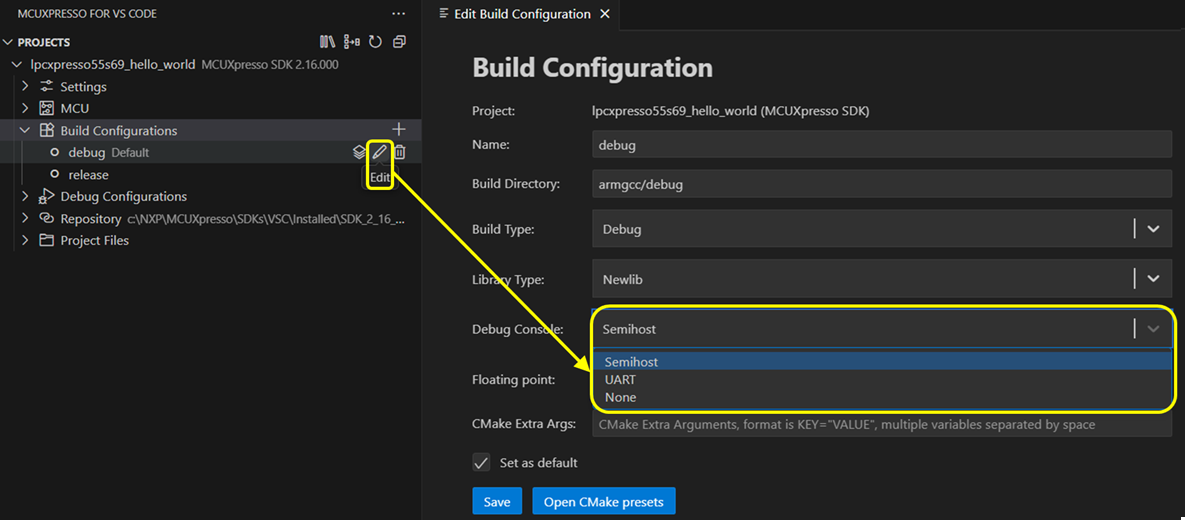Delete the debug build configuration

[401, 152]
